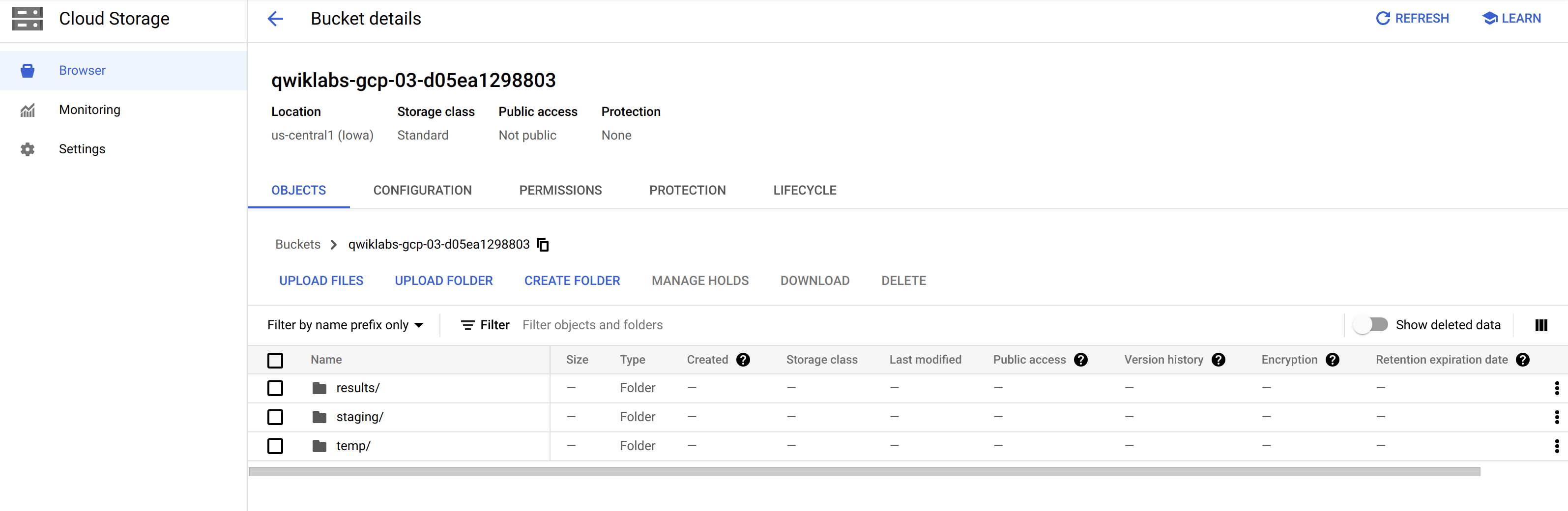This screenshot has width=1568, height=511.
Task: Click the bucket name in the breadcrumb
Action: [x=439, y=245]
